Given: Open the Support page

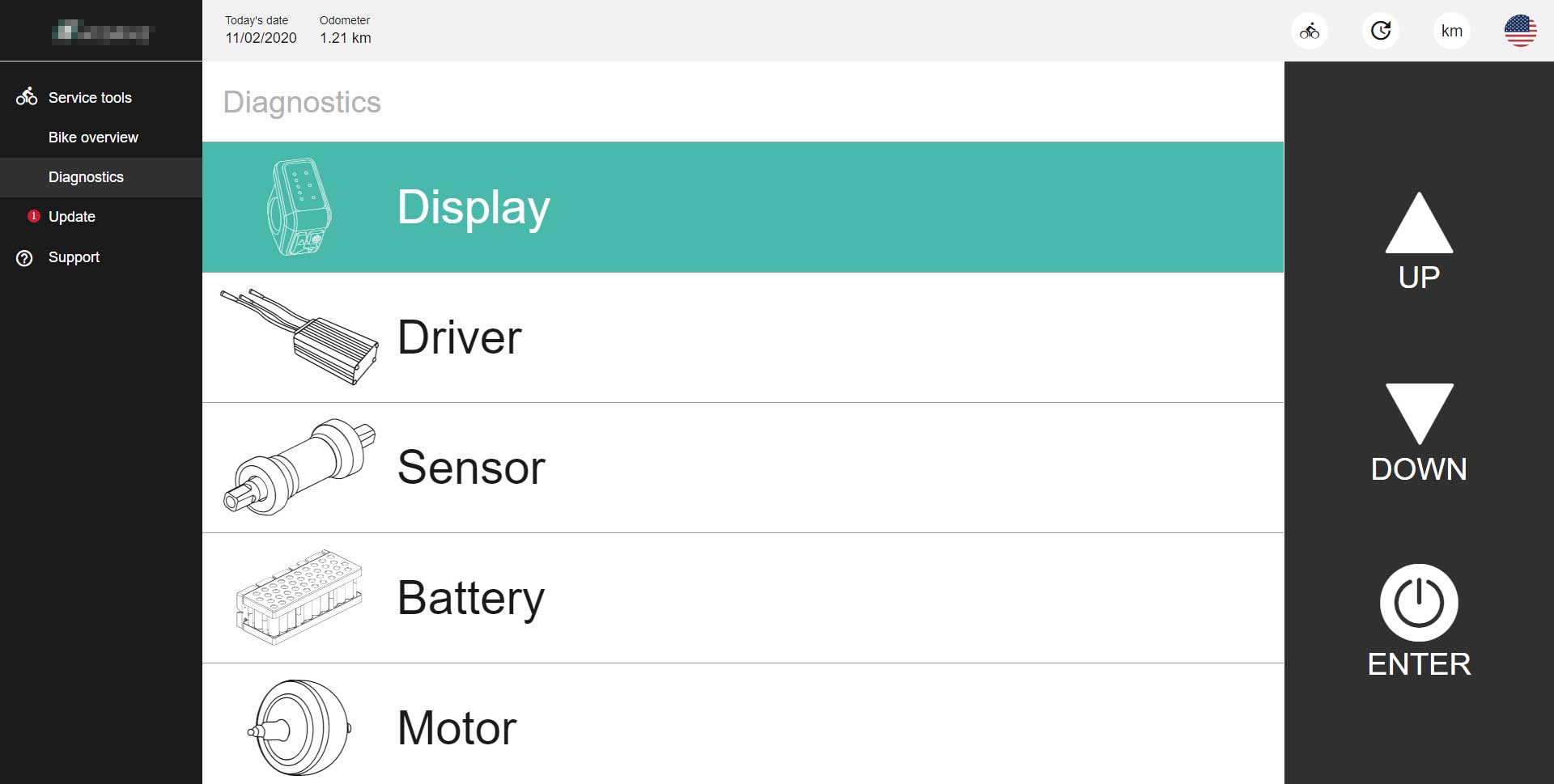Looking at the screenshot, I should 74,257.
